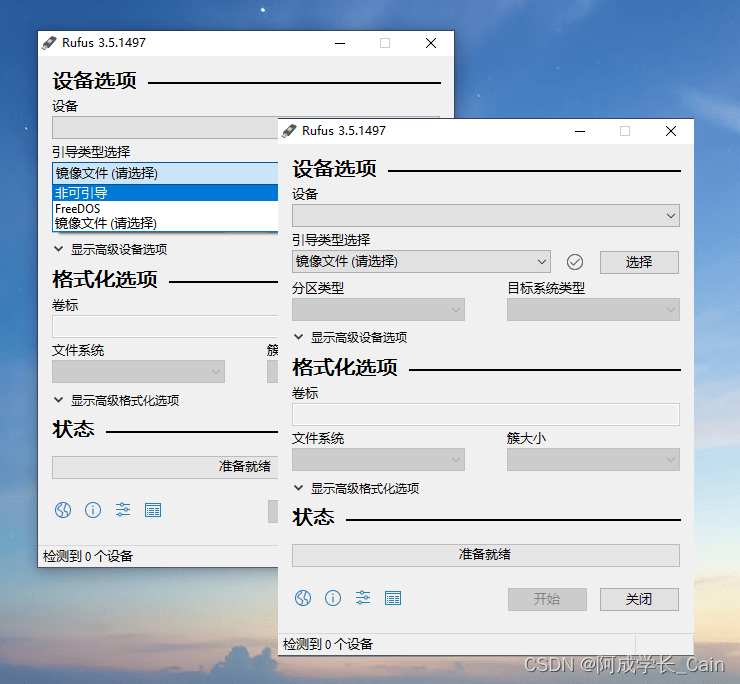Minimize the back Rufus window
This screenshot has height=684, width=740.
click(340, 43)
